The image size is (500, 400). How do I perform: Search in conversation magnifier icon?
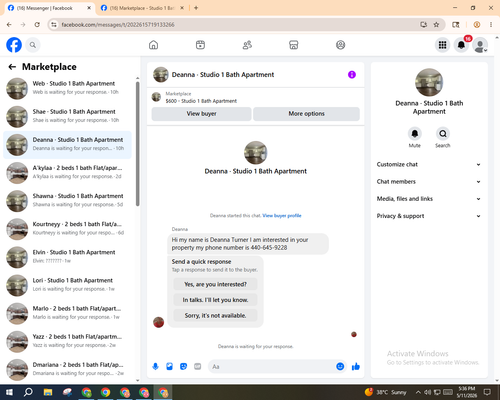click(x=443, y=134)
